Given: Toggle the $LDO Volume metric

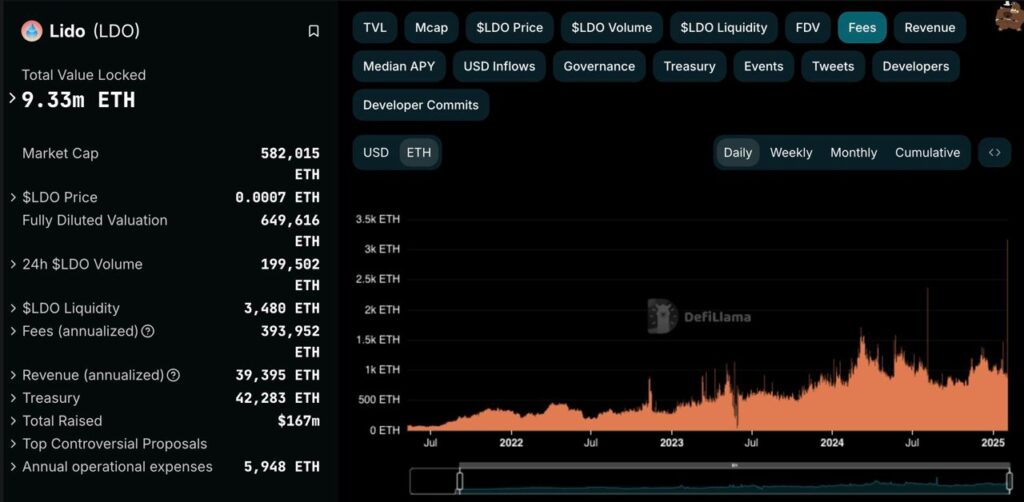Looking at the screenshot, I should (612, 27).
